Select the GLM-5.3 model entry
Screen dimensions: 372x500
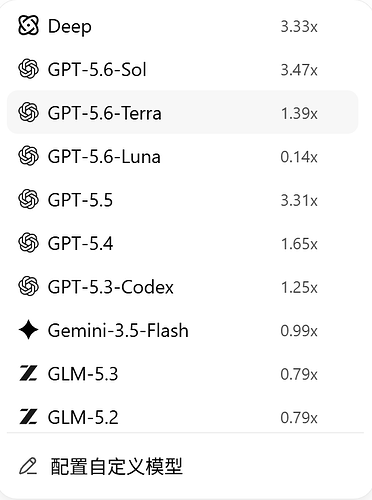pyautogui.click(x=183, y=373)
